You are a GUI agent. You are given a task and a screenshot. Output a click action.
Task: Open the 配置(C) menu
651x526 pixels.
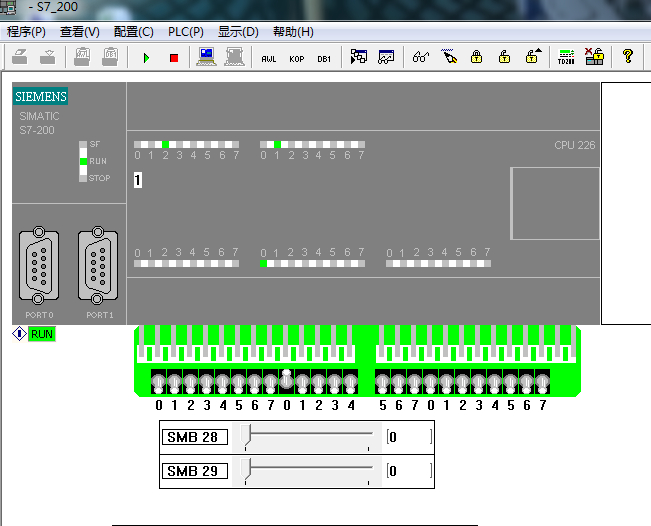[133, 32]
